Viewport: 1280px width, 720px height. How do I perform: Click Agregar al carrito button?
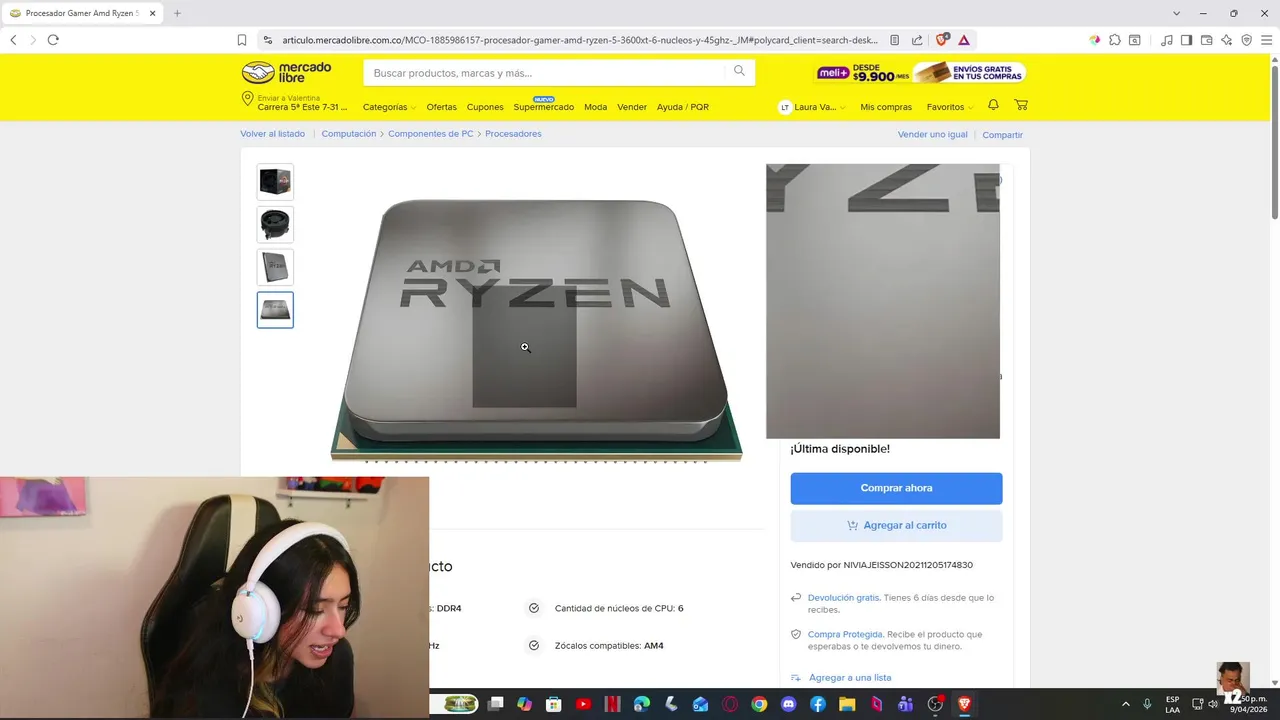(x=896, y=525)
